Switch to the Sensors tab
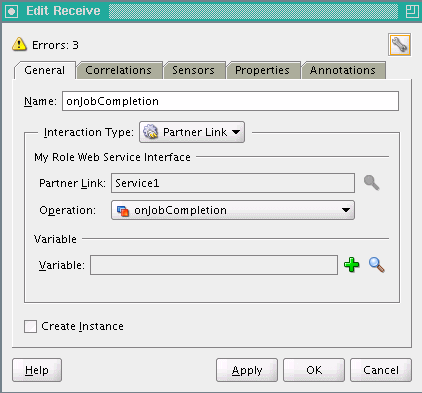The width and height of the screenshot is (422, 393). tap(194, 70)
